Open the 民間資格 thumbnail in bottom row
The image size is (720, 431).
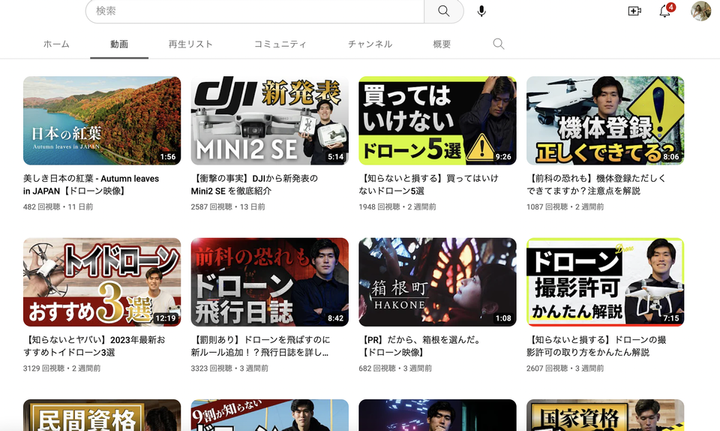click(102, 415)
